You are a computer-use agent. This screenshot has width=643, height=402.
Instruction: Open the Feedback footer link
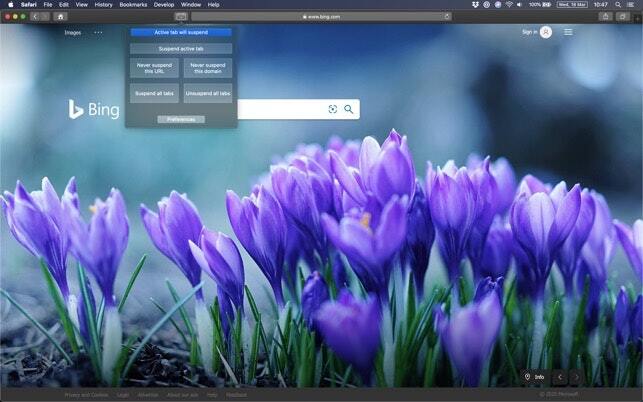(x=237, y=395)
